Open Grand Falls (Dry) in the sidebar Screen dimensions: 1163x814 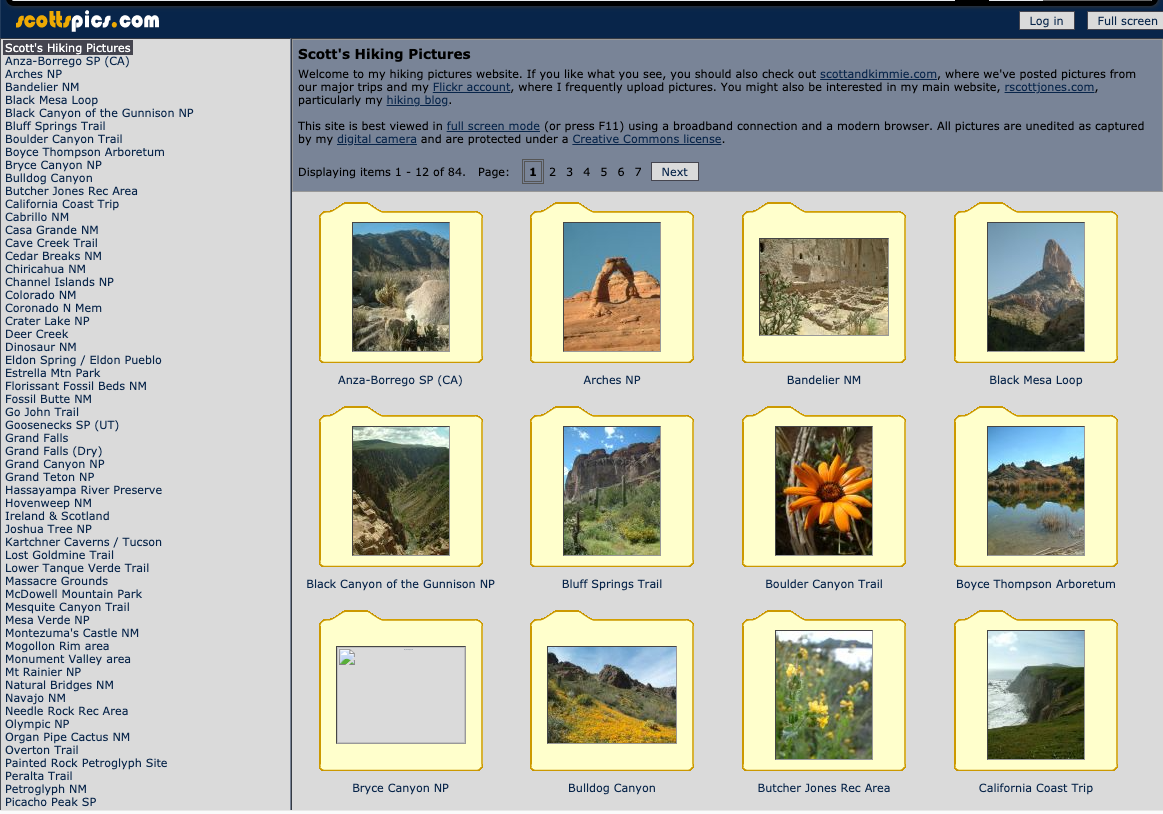coord(53,451)
